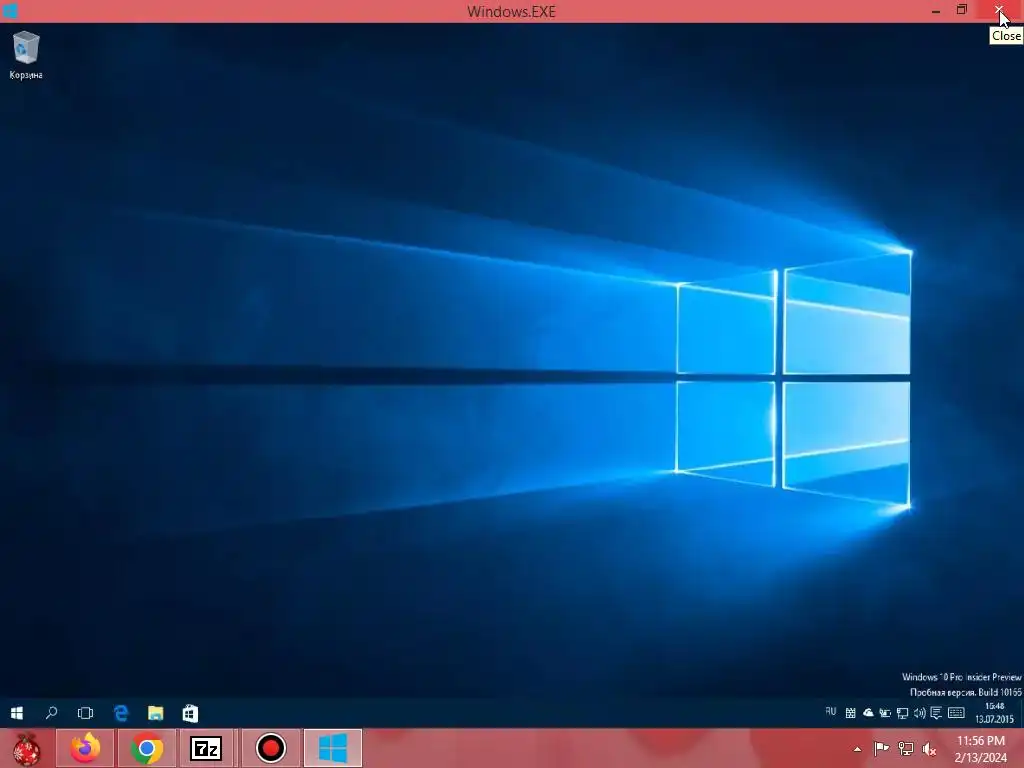Open the inner clock showing 13.07.2015
This screenshot has width=1024, height=768.
tap(995, 713)
